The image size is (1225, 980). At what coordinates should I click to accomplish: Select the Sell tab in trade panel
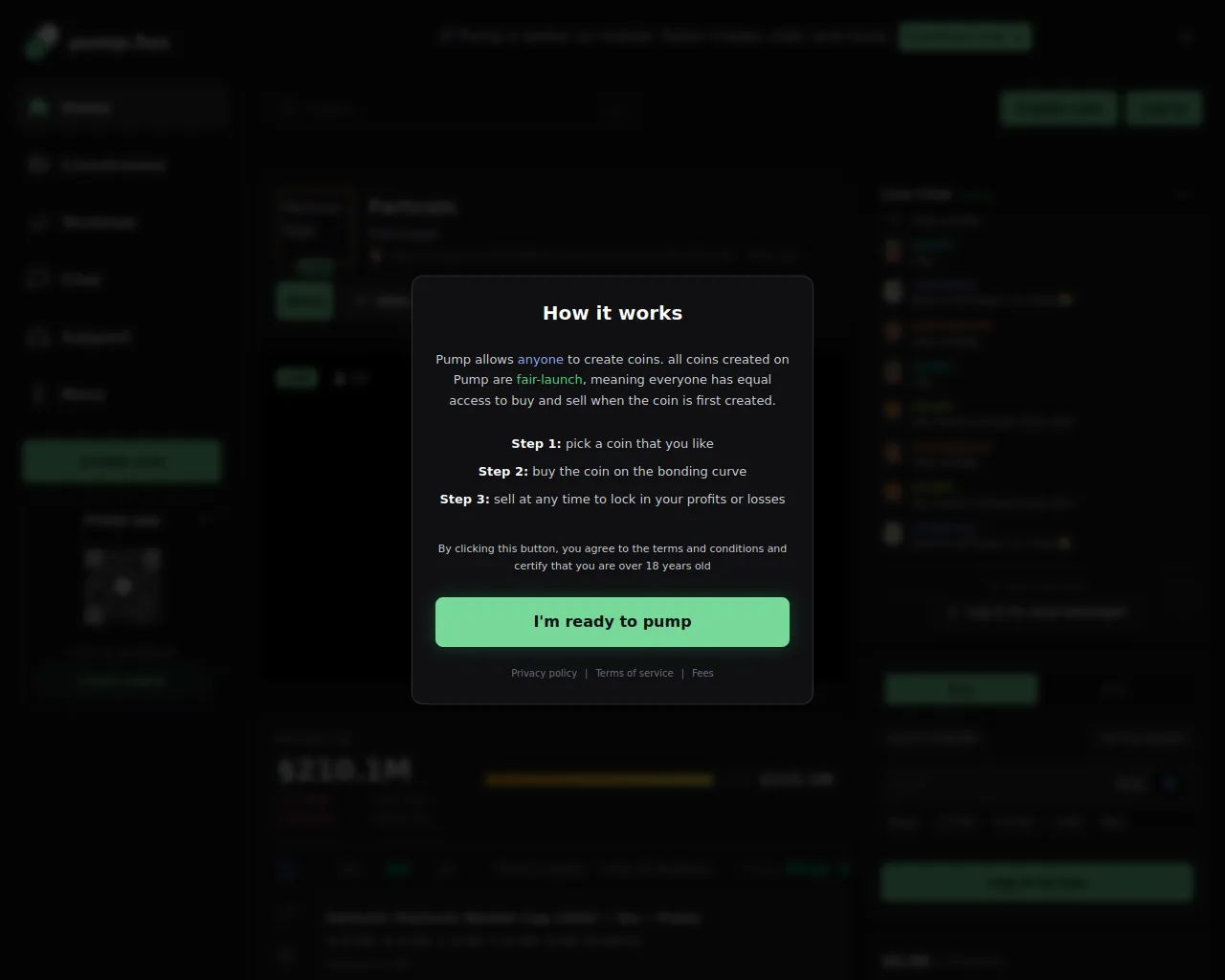[x=1116, y=689]
